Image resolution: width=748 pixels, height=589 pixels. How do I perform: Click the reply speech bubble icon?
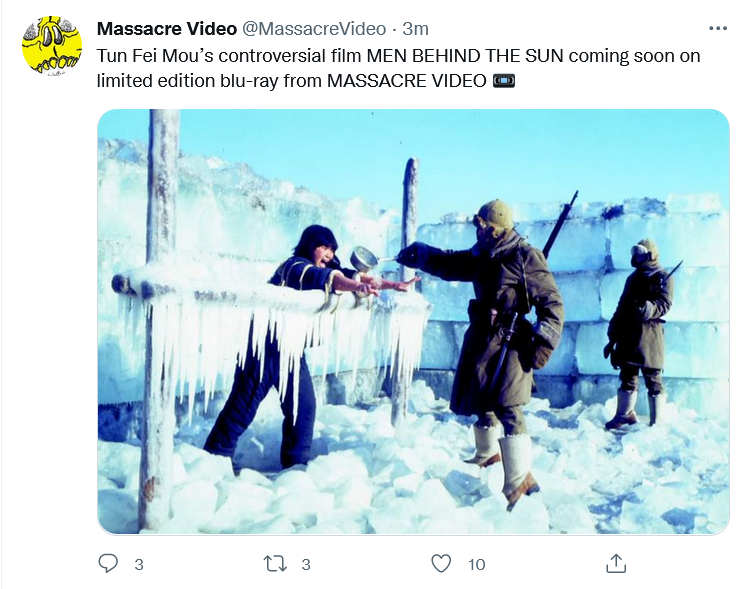coord(108,564)
